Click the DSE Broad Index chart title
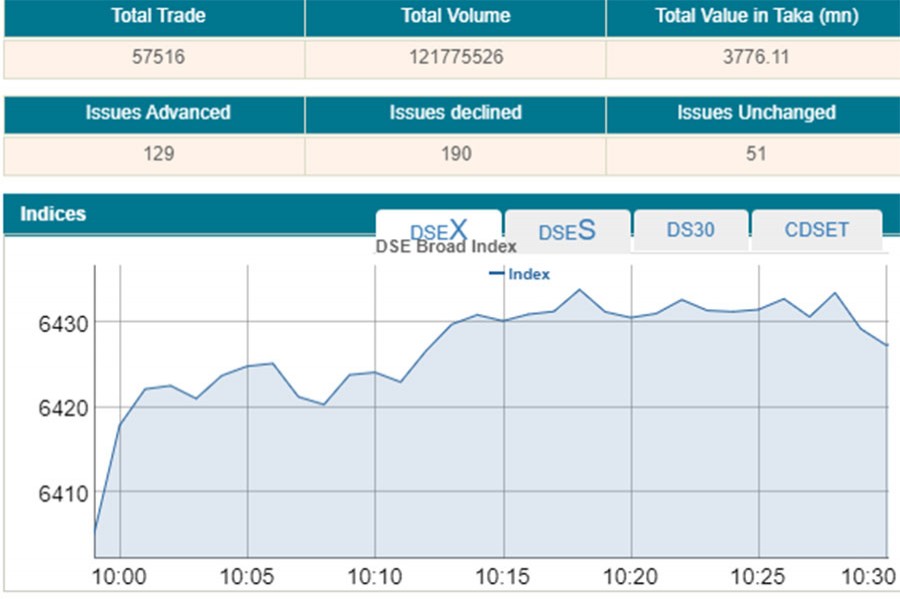This screenshot has height=600, width=900. click(446, 247)
